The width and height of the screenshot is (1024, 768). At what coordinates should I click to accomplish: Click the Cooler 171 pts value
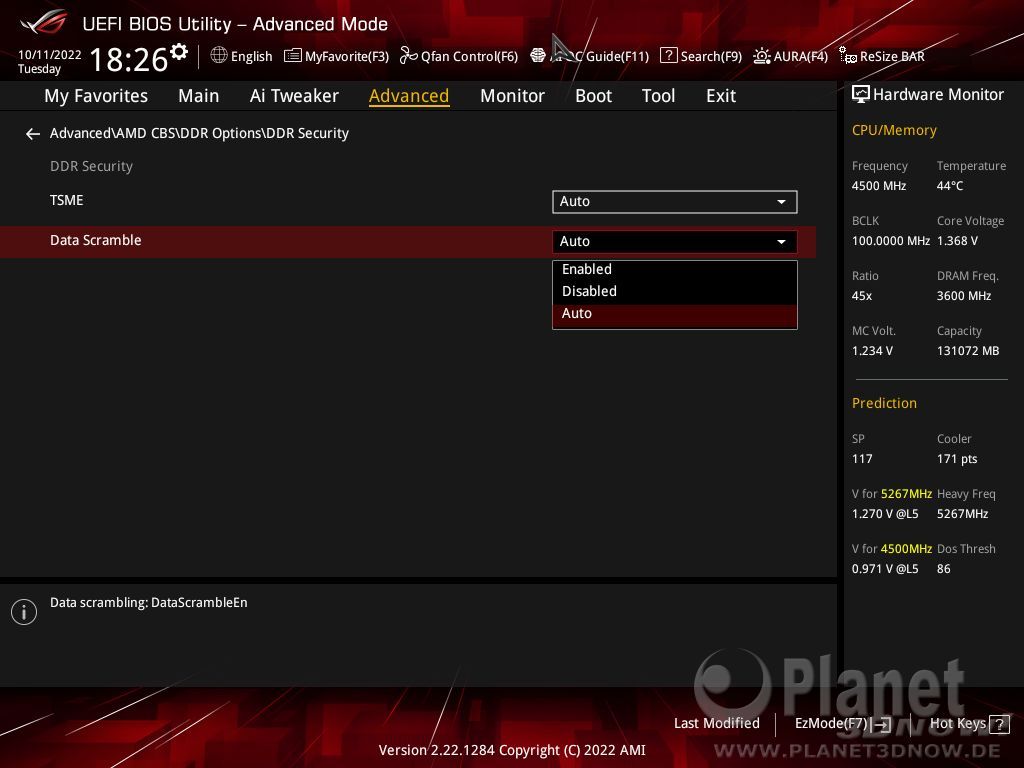(x=957, y=459)
